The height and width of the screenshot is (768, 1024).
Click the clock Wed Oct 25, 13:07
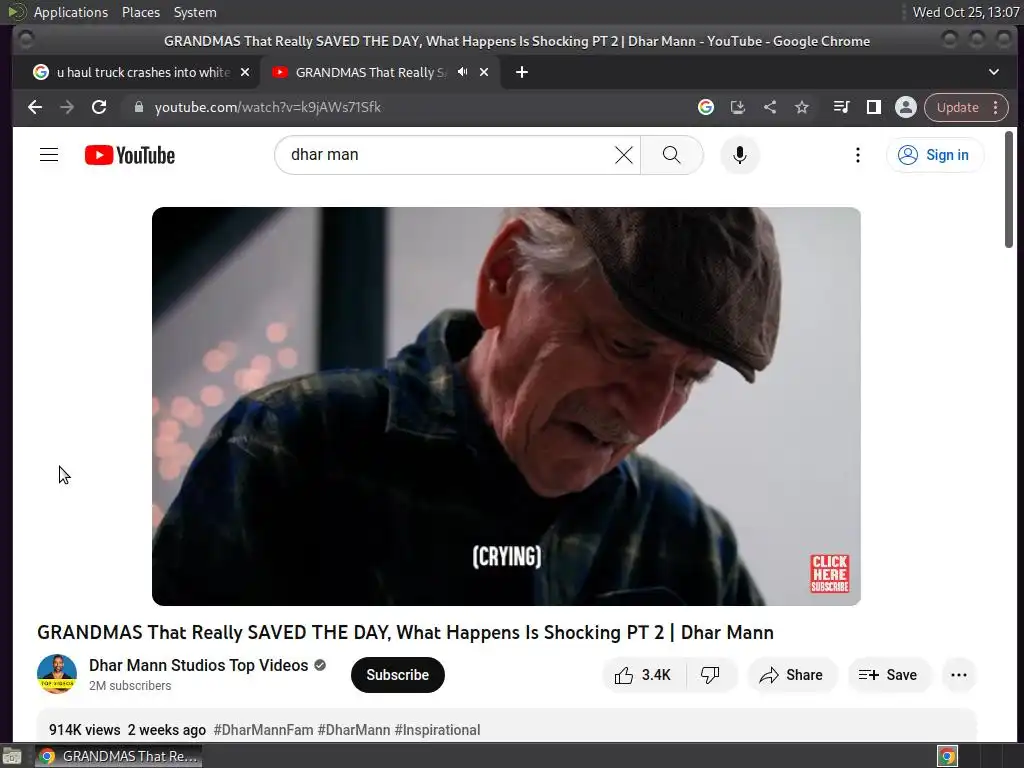tap(966, 12)
